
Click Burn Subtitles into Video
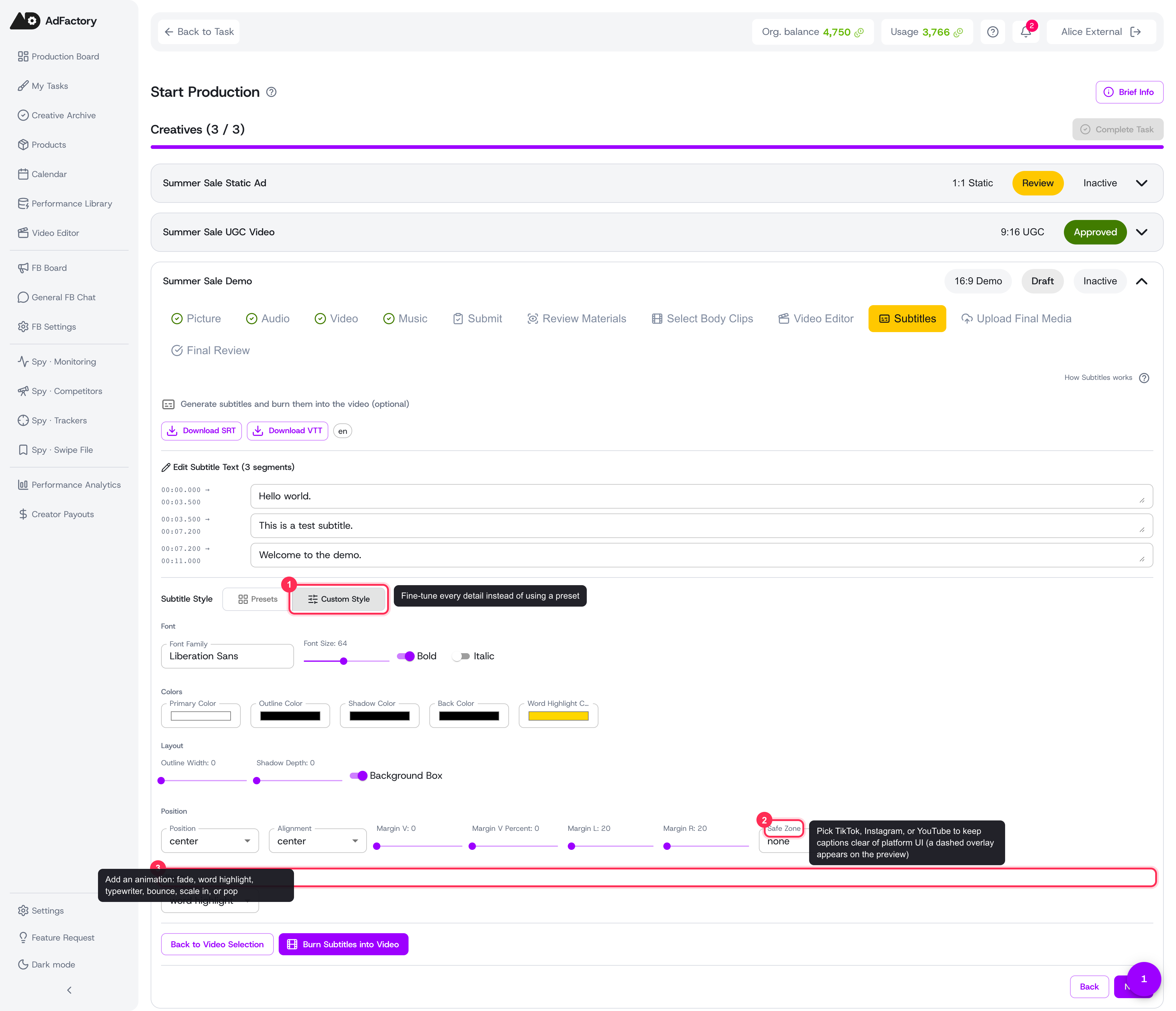(x=343, y=945)
